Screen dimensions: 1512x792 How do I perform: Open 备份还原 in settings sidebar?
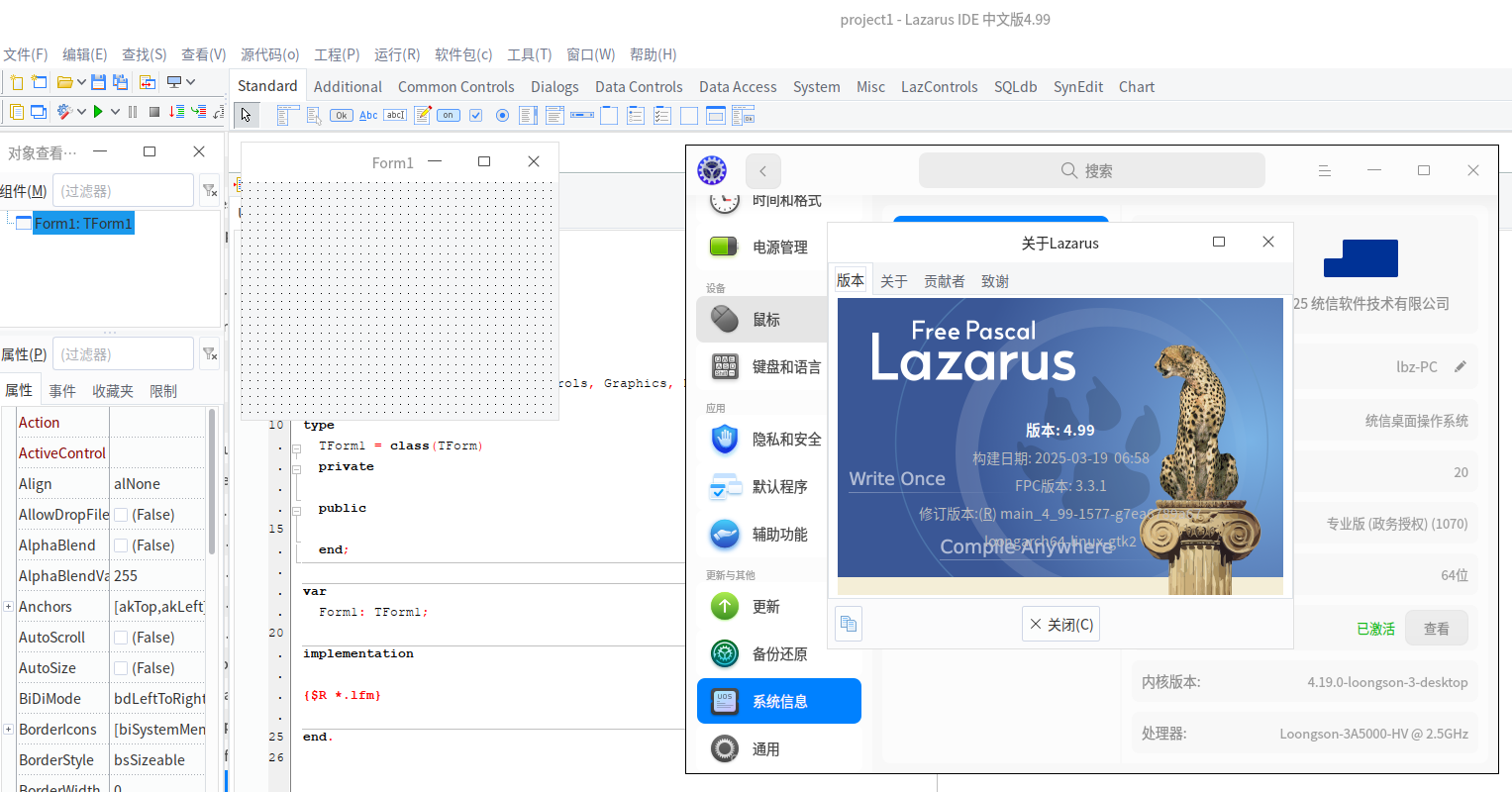click(x=779, y=653)
